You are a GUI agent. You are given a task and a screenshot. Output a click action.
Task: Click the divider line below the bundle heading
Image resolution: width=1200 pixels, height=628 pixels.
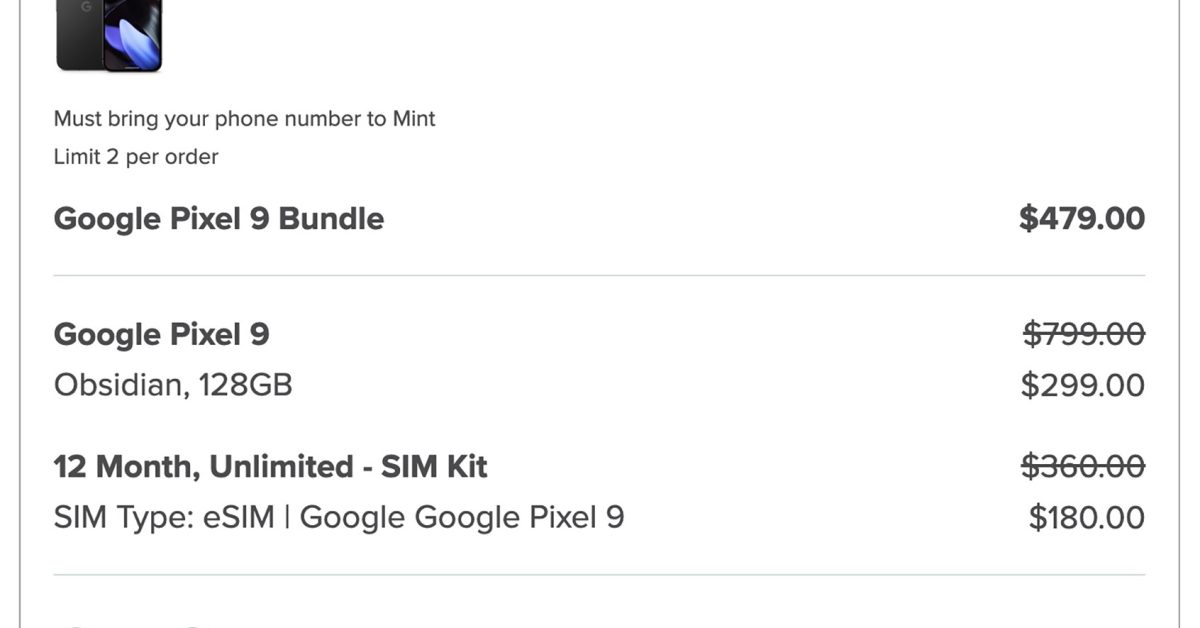coord(598,276)
